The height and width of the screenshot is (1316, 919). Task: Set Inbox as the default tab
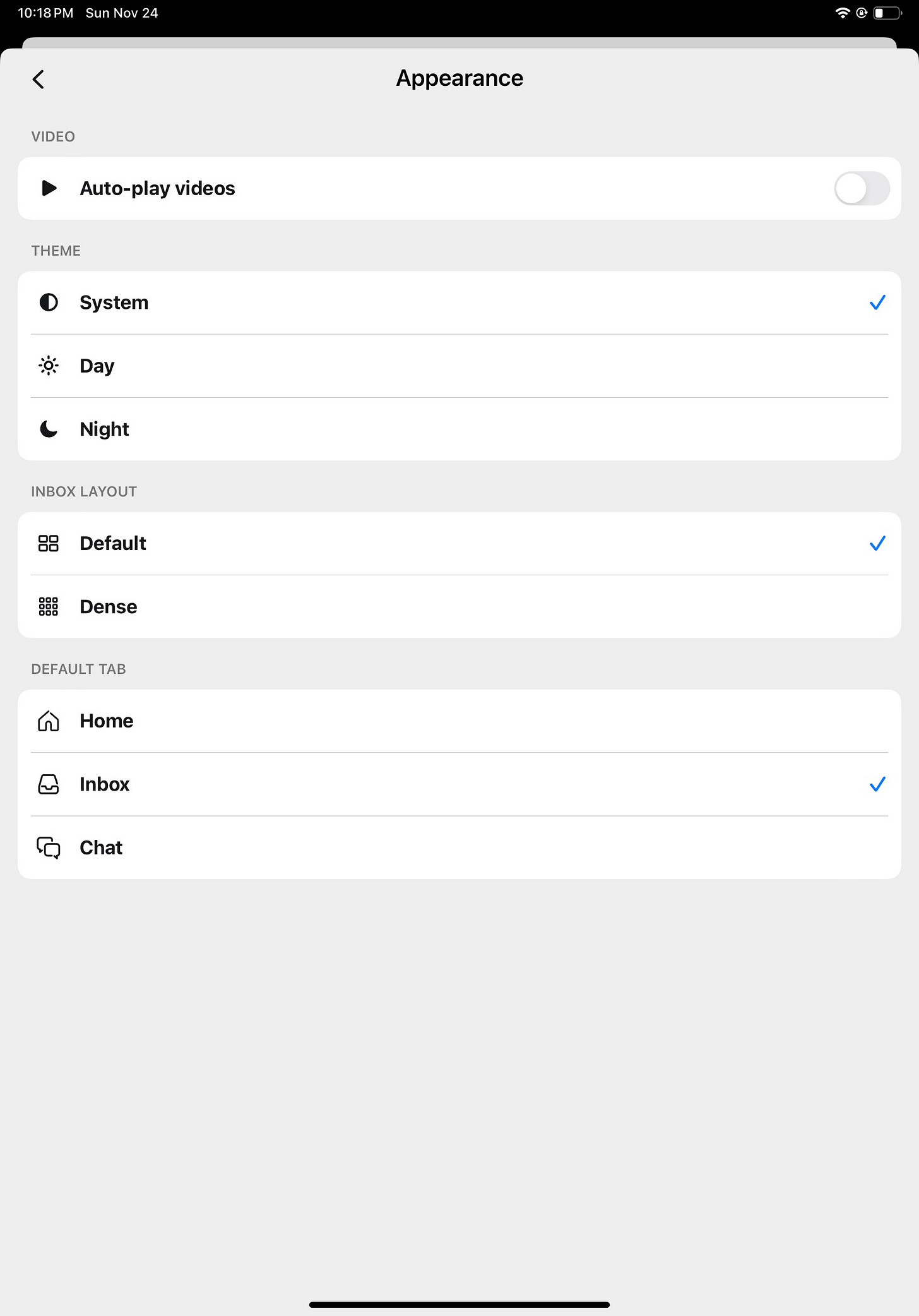(x=459, y=784)
